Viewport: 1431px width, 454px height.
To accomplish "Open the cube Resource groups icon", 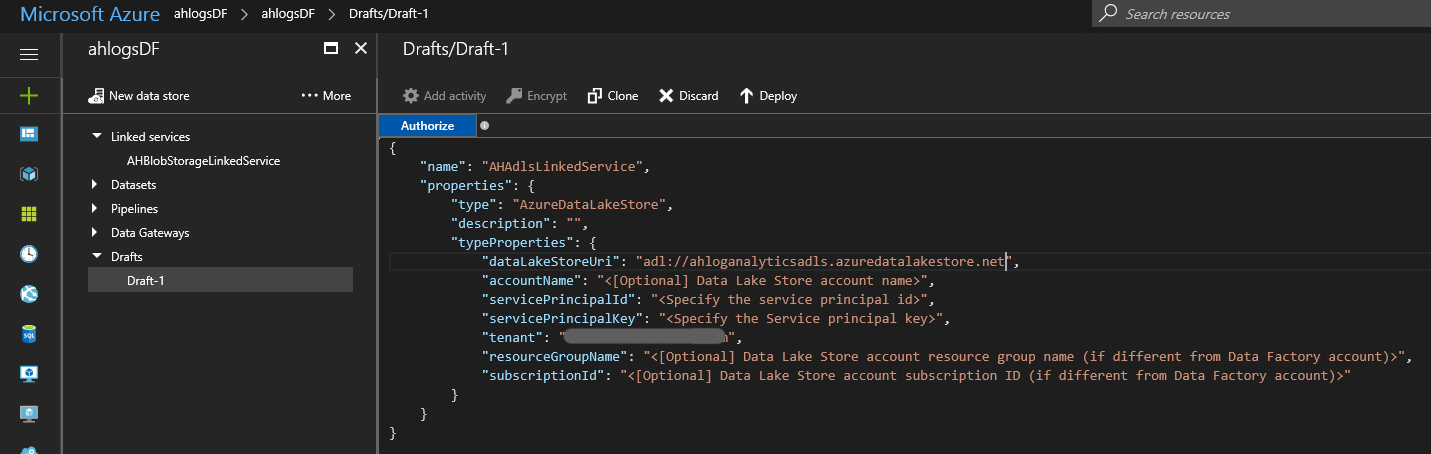I will [x=29, y=174].
